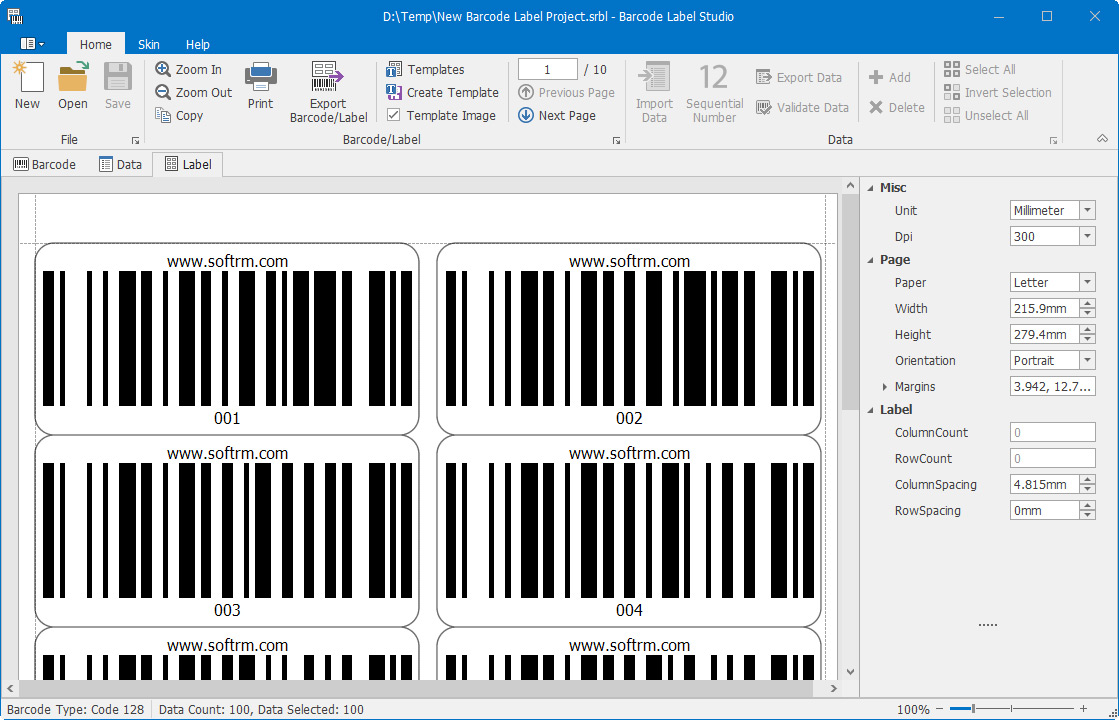Go to the Next Page
This screenshot has width=1119, height=720.
[x=566, y=115]
